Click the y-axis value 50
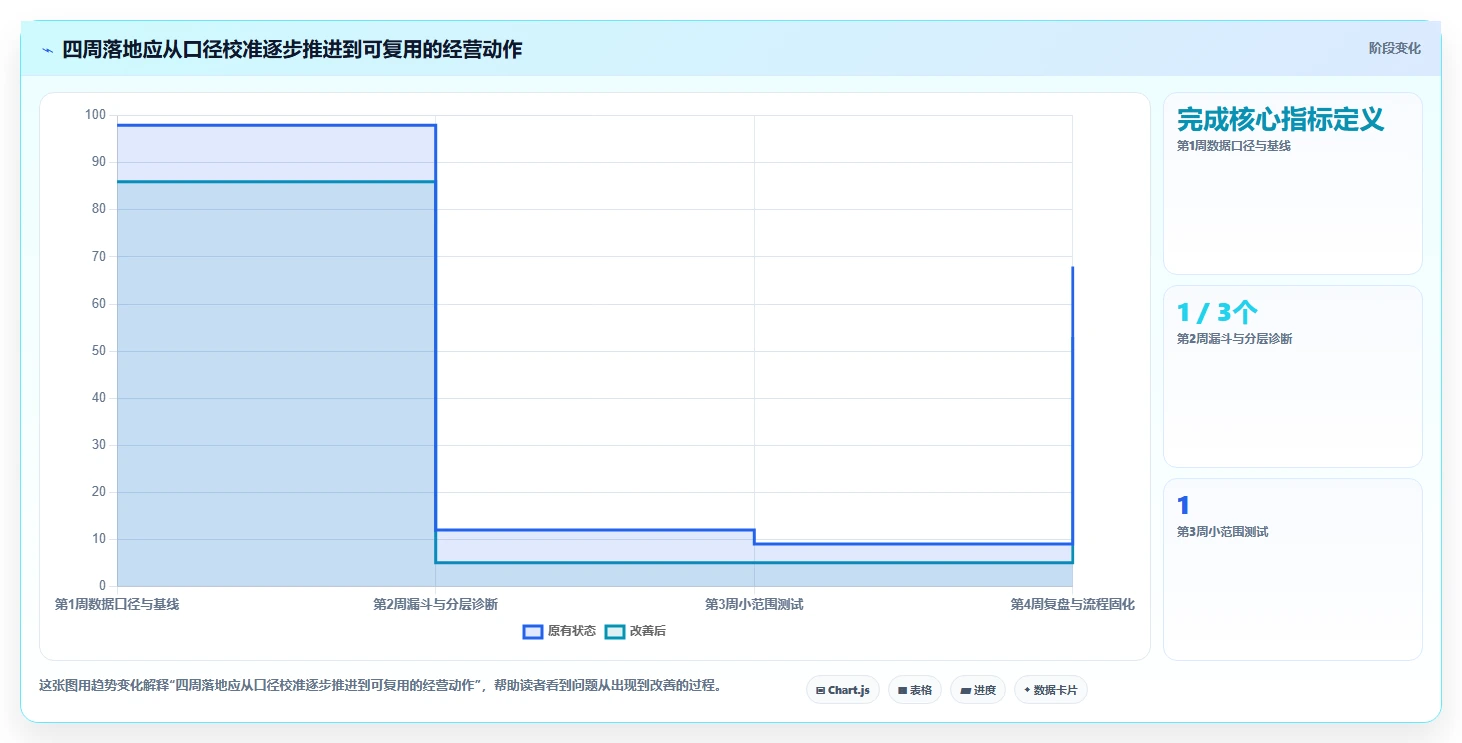Viewport: 1462px width, 743px height. pyautogui.click(x=98, y=351)
